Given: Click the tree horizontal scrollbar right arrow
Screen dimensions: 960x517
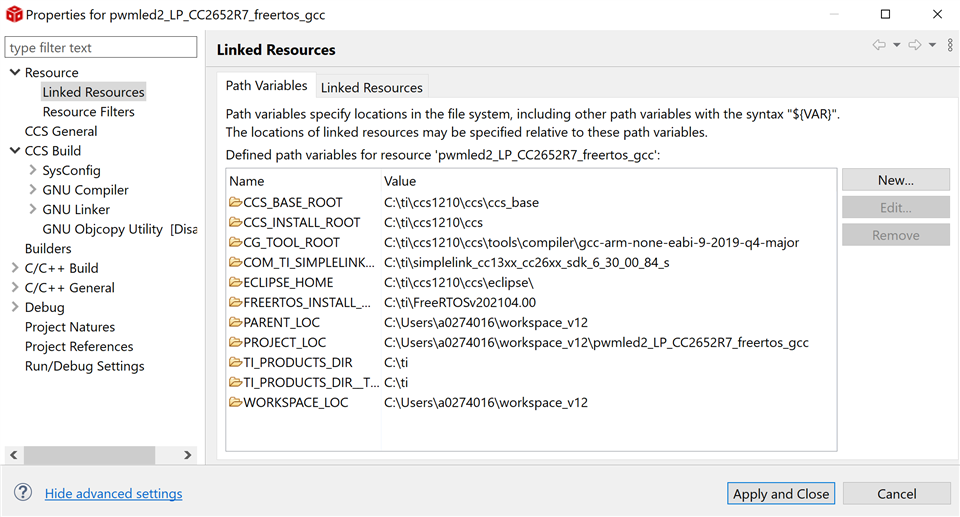Looking at the screenshot, I should (x=187, y=455).
